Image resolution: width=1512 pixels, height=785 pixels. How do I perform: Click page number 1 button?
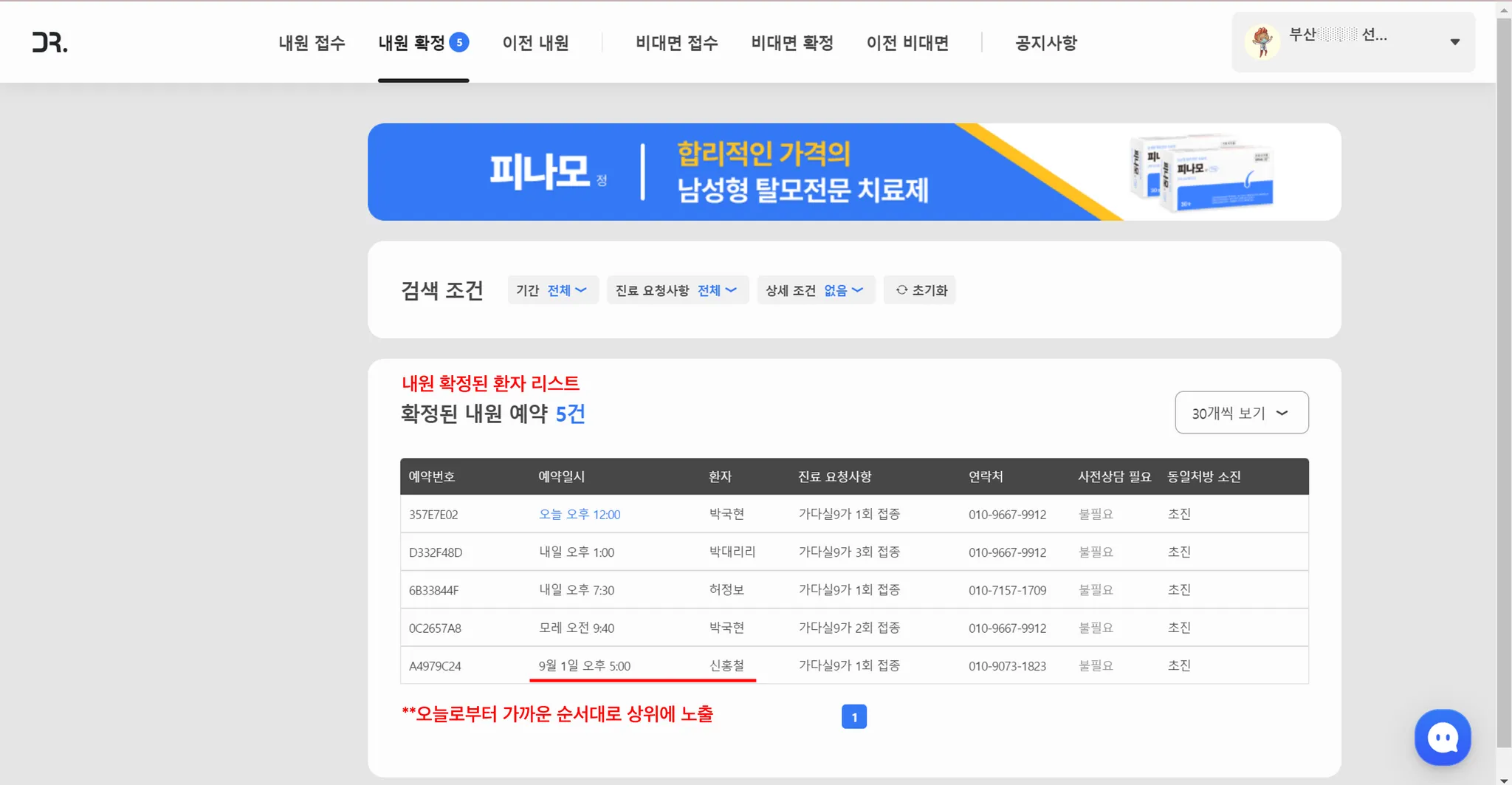point(854,716)
